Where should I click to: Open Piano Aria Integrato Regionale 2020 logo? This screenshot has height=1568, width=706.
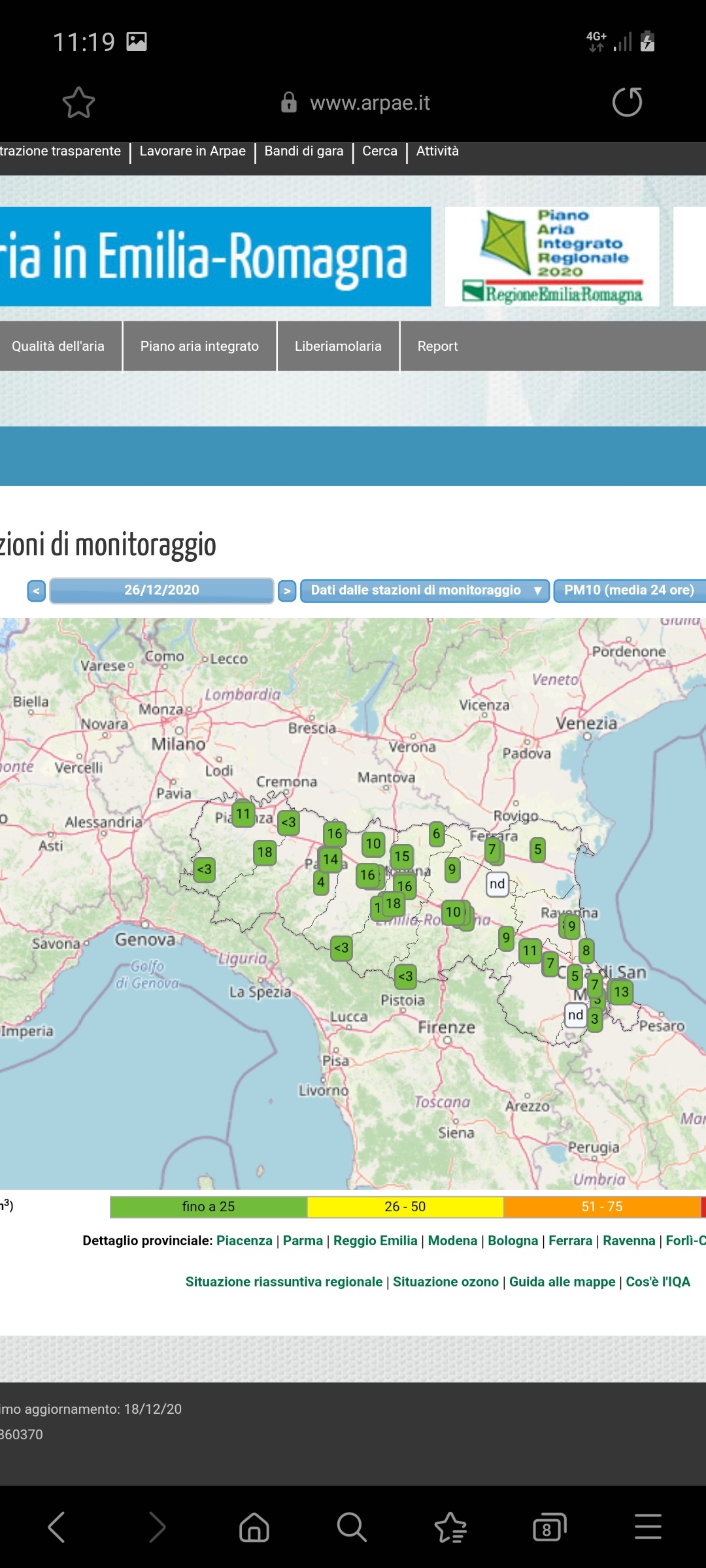(552, 256)
